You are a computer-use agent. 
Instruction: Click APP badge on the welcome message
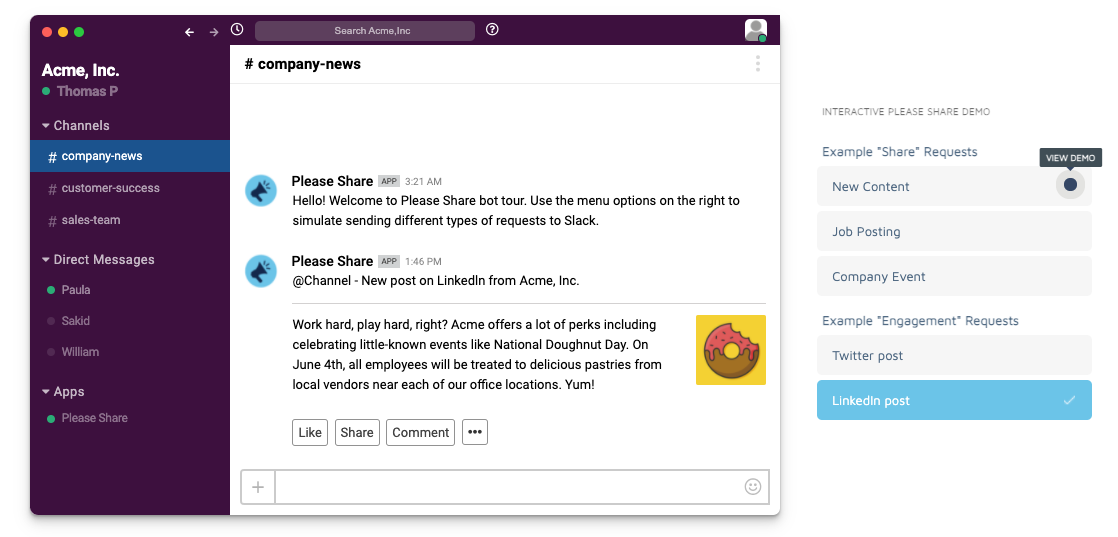click(389, 181)
